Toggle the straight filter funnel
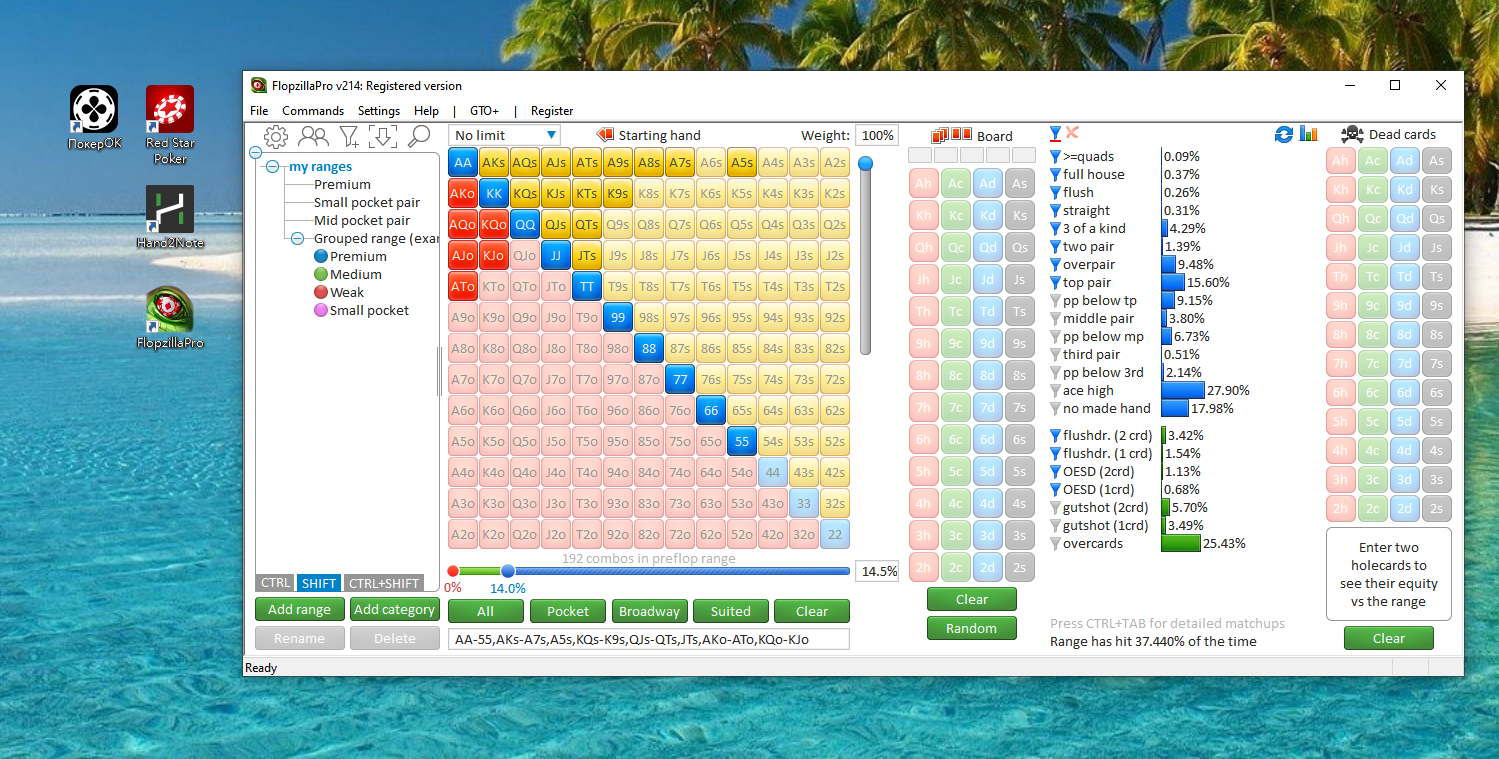Screen dimensions: 1499x759 (x=1055, y=211)
